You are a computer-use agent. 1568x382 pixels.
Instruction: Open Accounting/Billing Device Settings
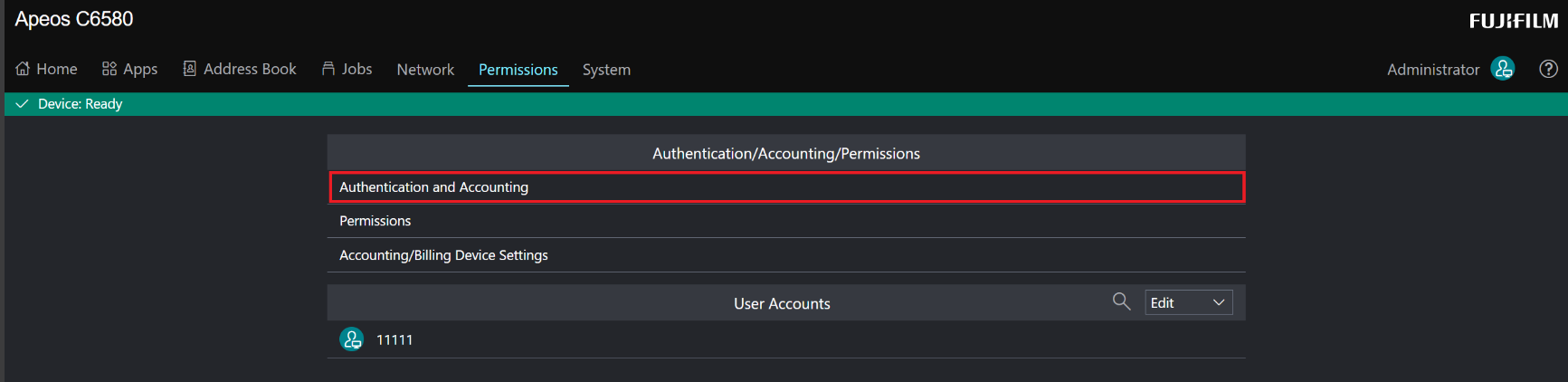[x=443, y=255]
